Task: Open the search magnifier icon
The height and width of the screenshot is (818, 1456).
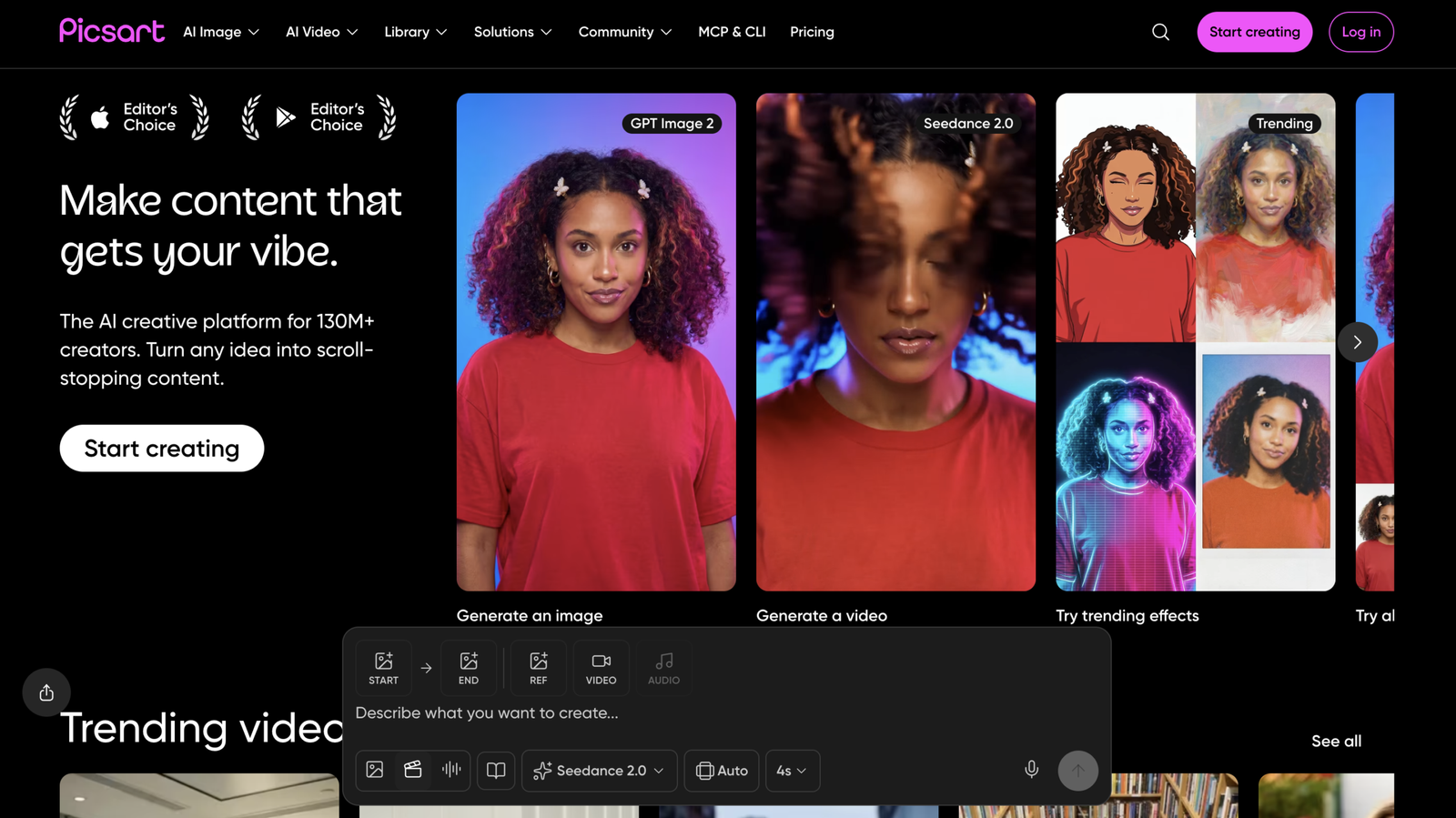Action: point(1160,32)
